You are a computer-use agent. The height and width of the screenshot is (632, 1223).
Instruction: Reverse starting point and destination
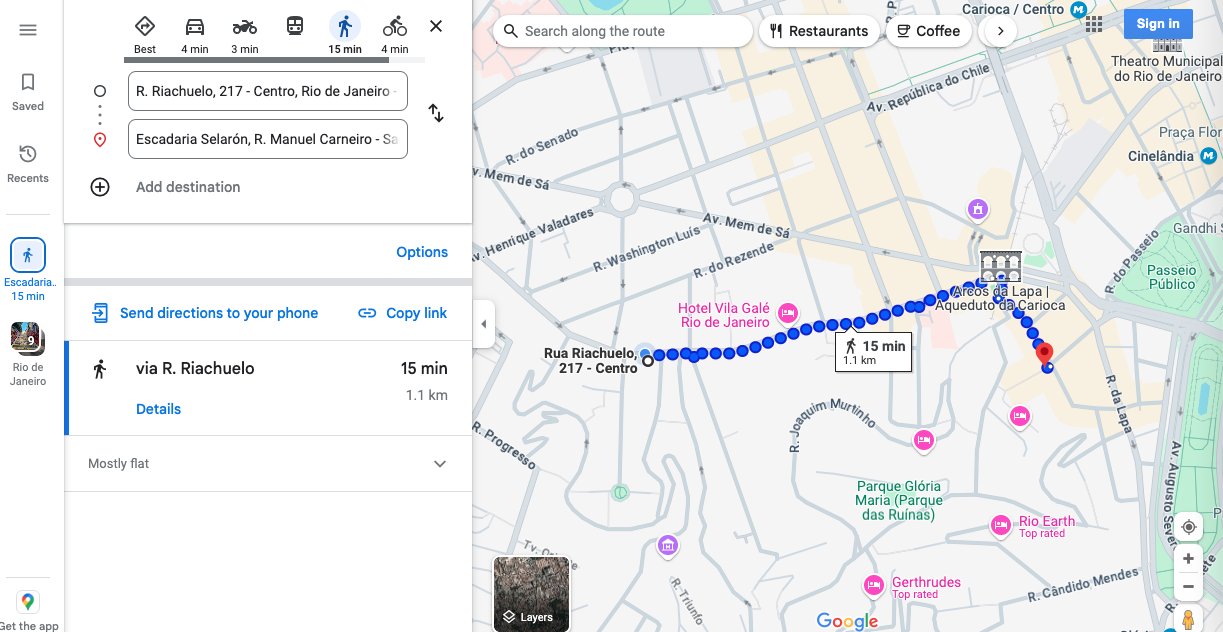pyautogui.click(x=436, y=113)
